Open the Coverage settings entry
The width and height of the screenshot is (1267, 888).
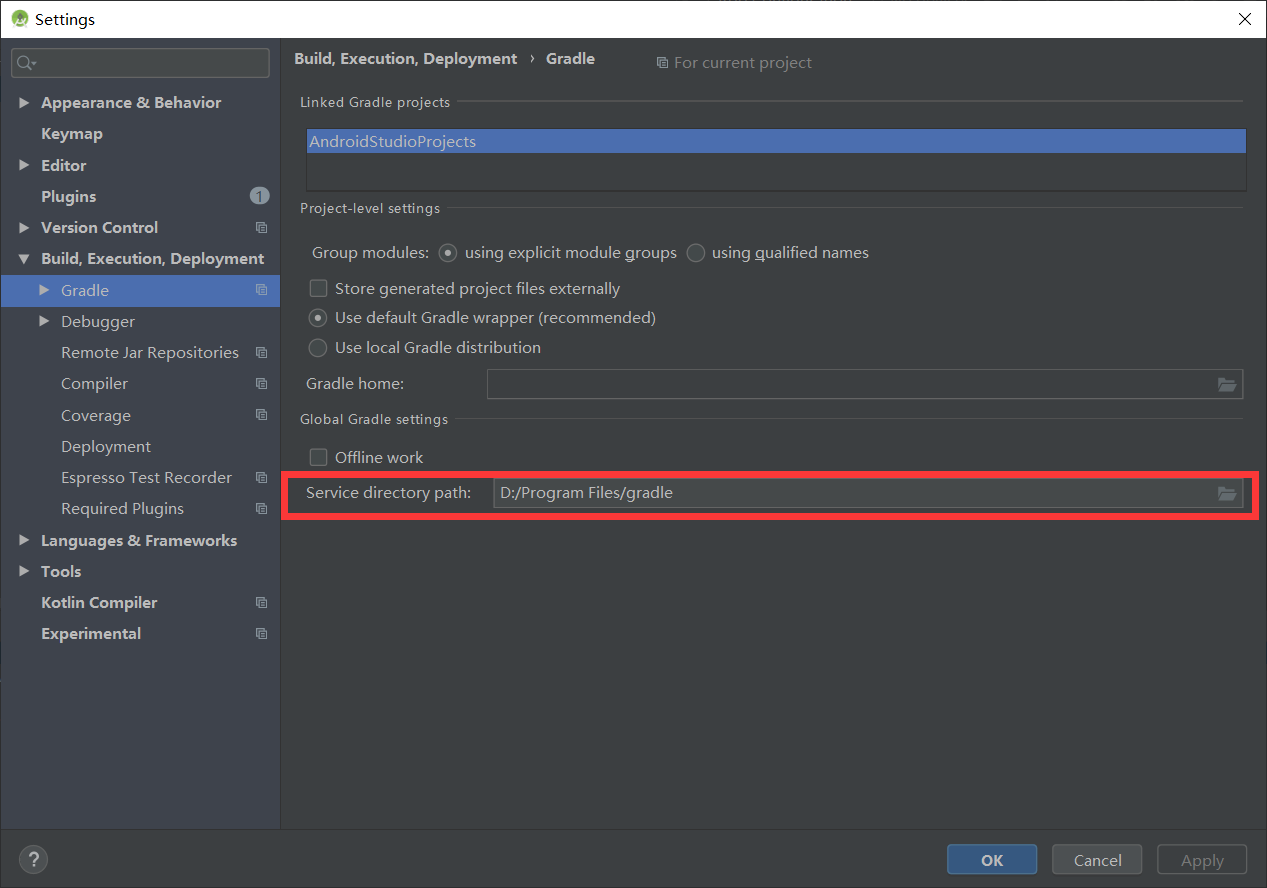coord(96,415)
